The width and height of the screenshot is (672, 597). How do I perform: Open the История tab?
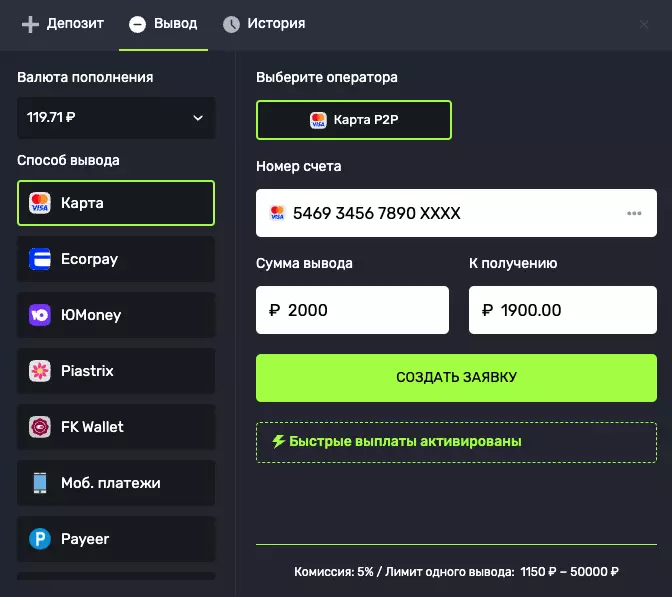pyautogui.click(x=264, y=24)
